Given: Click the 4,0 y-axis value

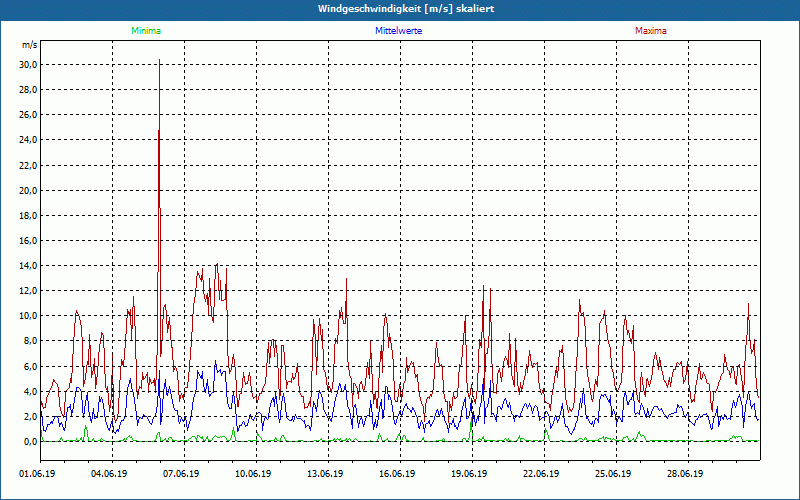Looking at the screenshot, I should [31, 392].
